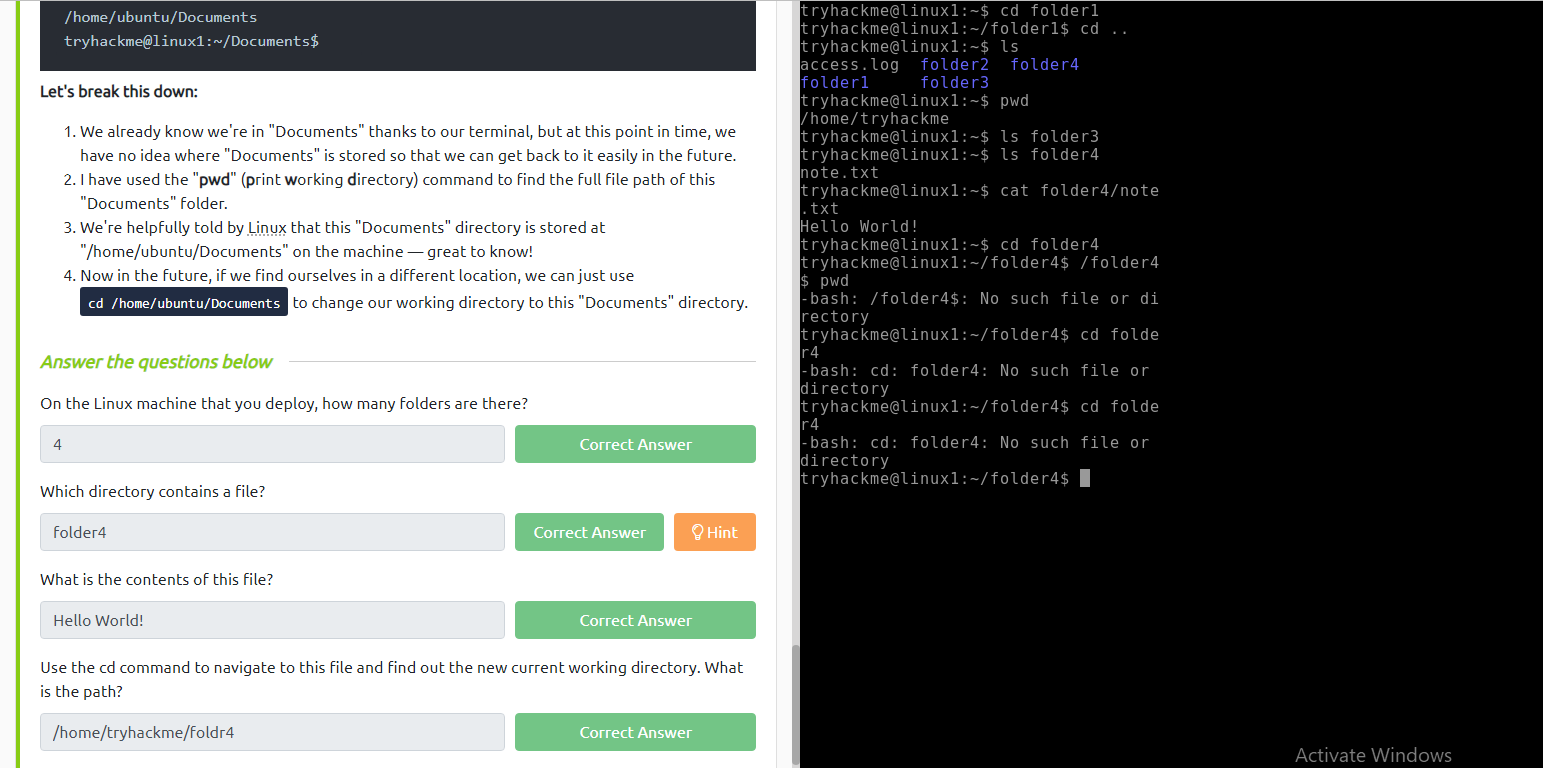Image resolution: width=1543 pixels, height=768 pixels.
Task: Click Correct Answer button beside Hello World! field
Action: [x=635, y=620]
